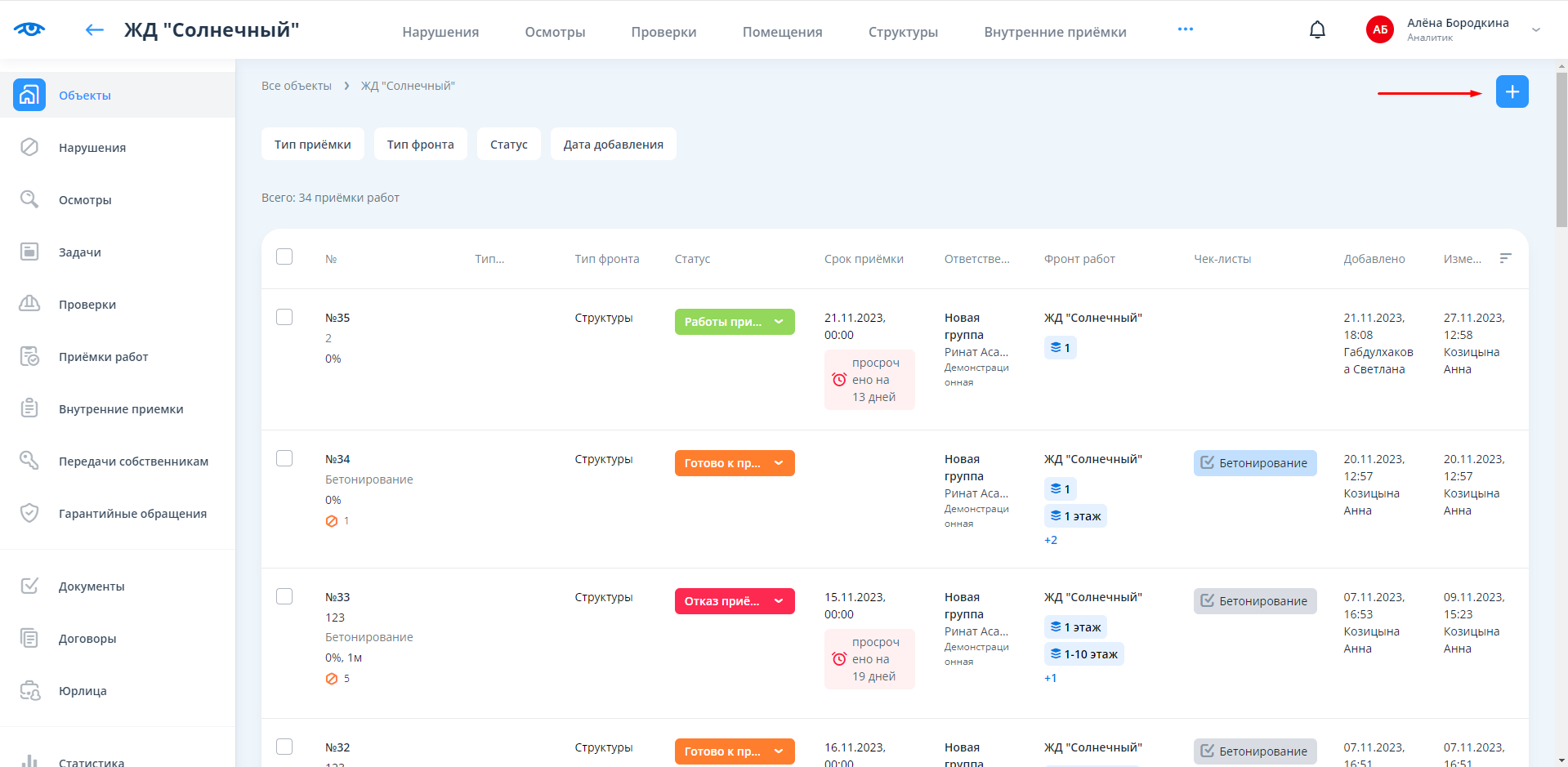Image resolution: width=1568 pixels, height=767 pixels.
Task: Click the blue plus add button
Action: pos(1512,91)
